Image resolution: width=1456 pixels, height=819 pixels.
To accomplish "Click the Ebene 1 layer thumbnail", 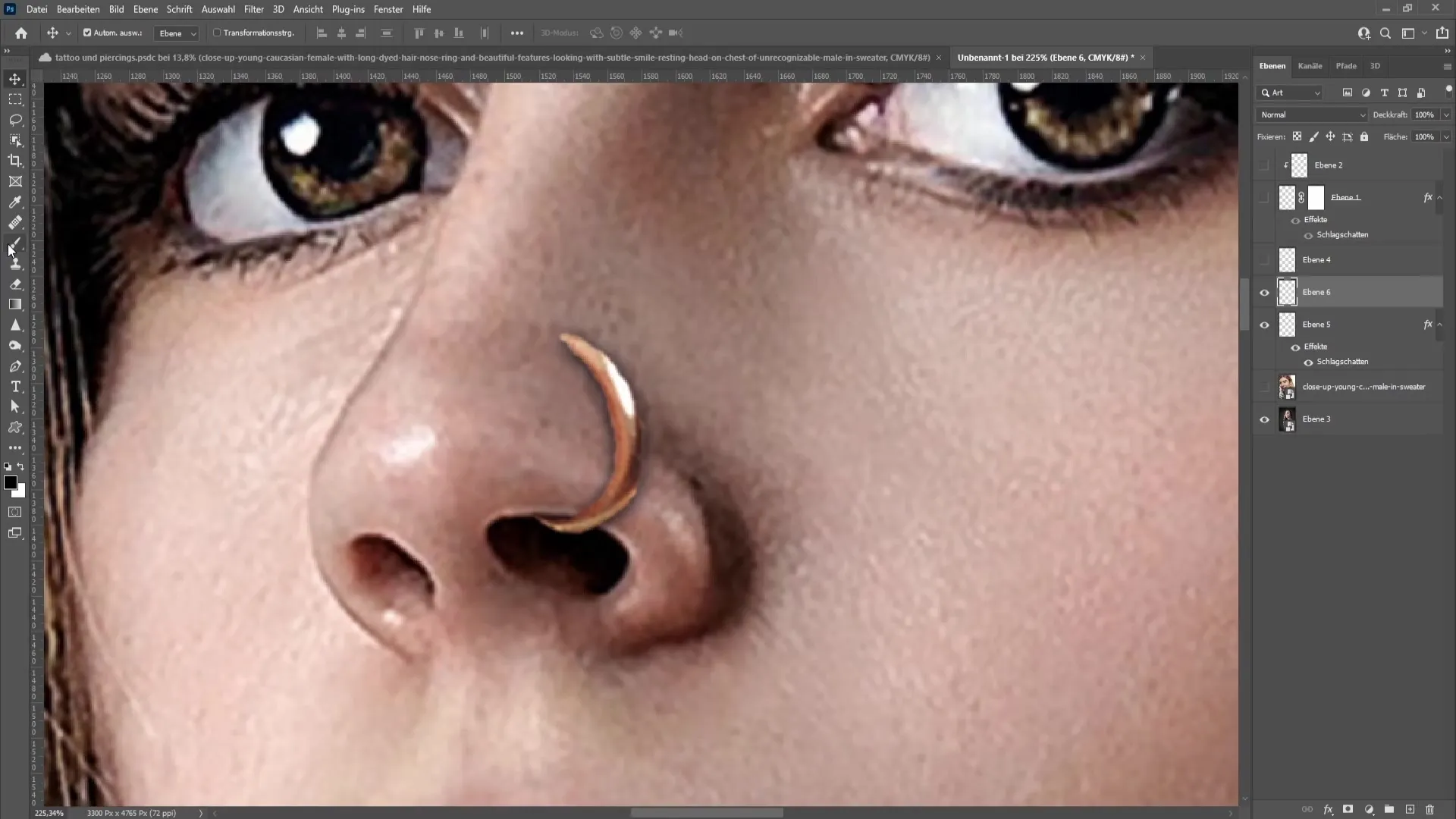I will click(x=1288, y=197).
